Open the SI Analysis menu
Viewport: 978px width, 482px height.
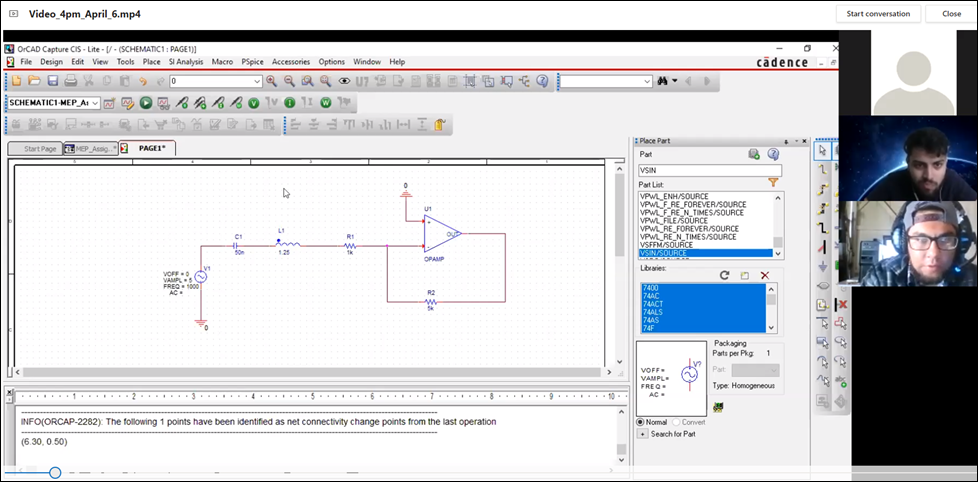(x=186, y=62)
